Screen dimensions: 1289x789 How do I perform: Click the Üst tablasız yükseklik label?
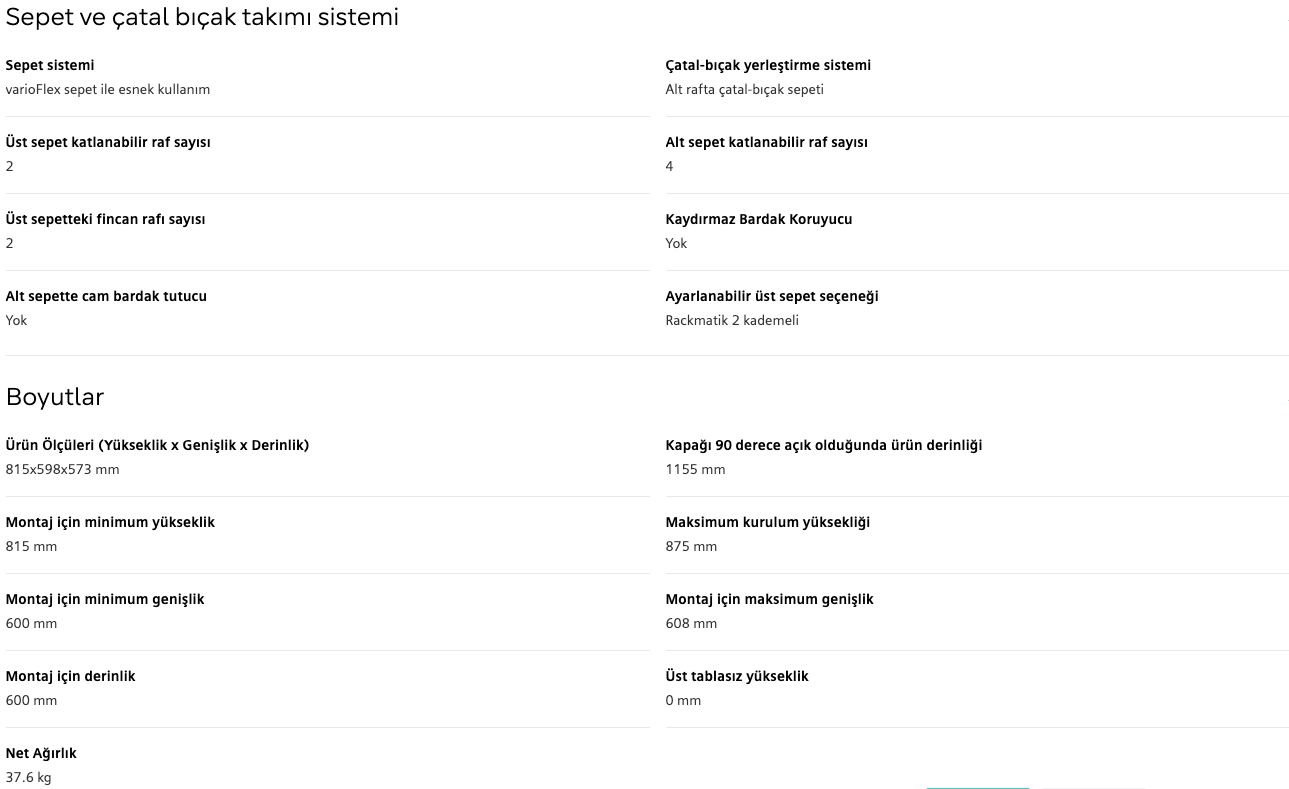[737, 676]
